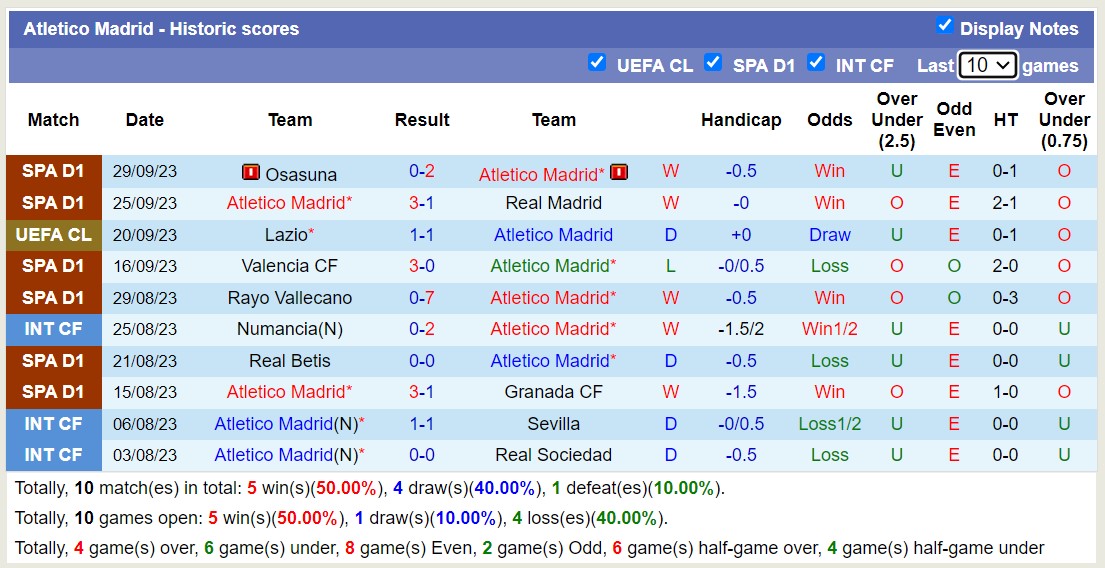Select the Numancia(N) team link

click(x=290, y=329)
